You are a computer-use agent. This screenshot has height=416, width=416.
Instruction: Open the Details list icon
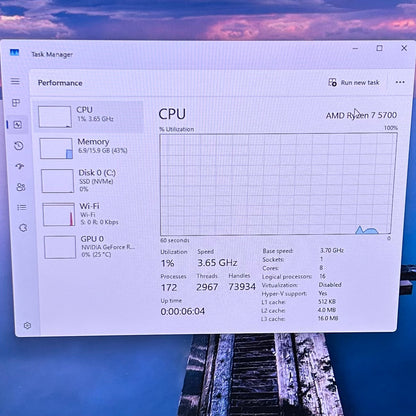click(22, 208)
